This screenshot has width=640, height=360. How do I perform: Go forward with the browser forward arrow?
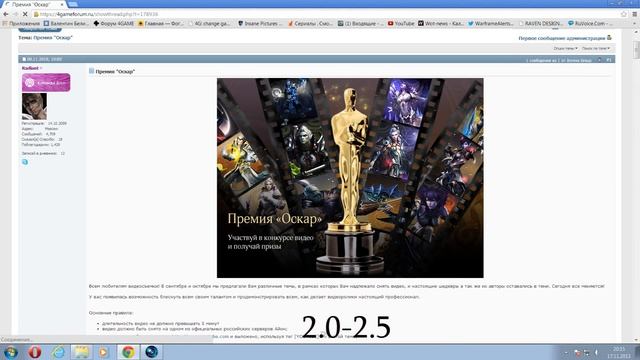15,14
